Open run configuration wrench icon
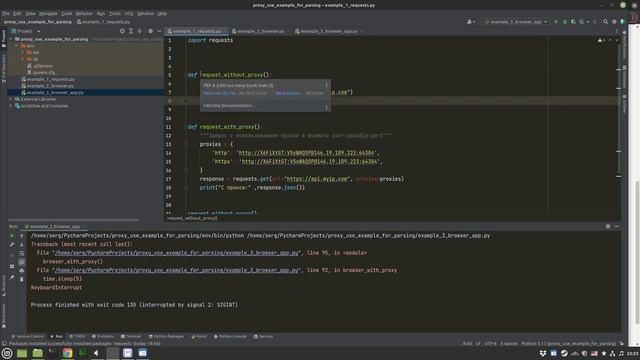This screenshot has height=360, width=640. pyautogui.click(x=12, y=244)
